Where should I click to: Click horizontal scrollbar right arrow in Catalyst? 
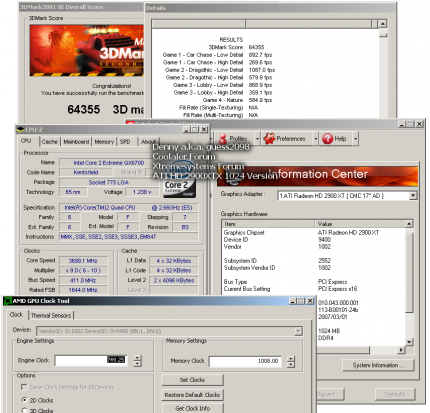pos(401,350)
